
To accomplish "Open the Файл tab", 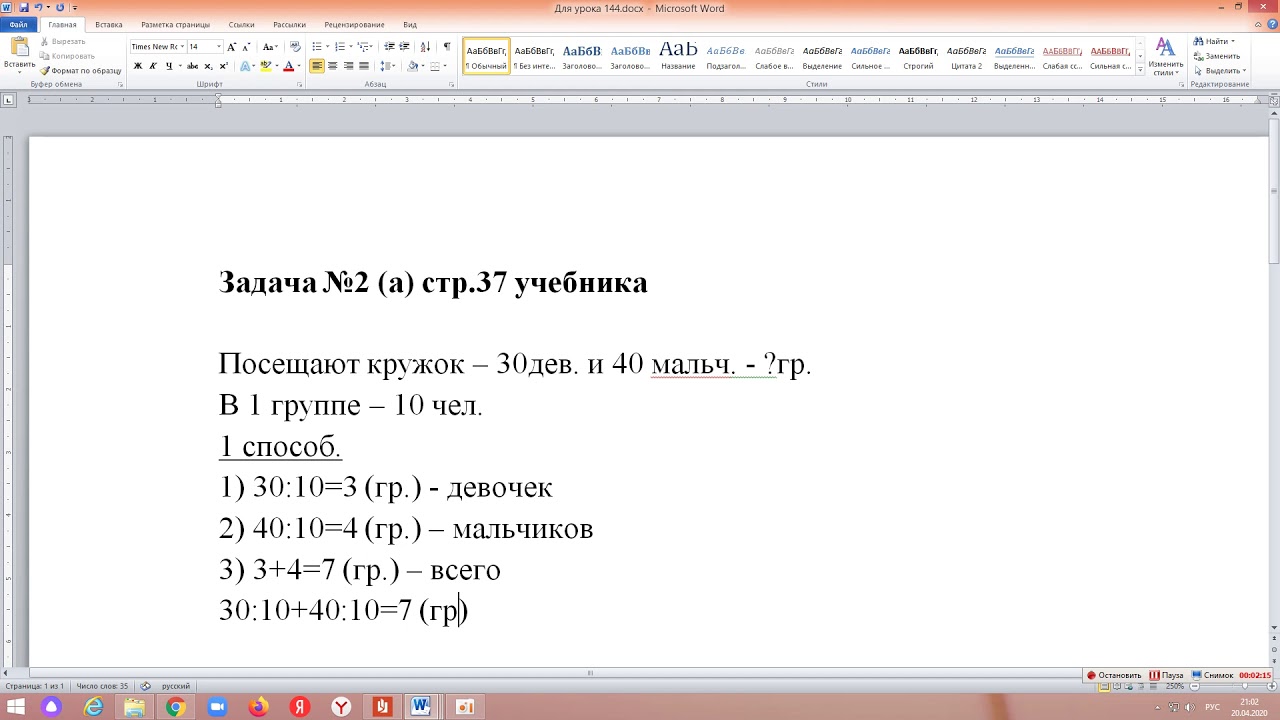I will click(x=18, y=24).
